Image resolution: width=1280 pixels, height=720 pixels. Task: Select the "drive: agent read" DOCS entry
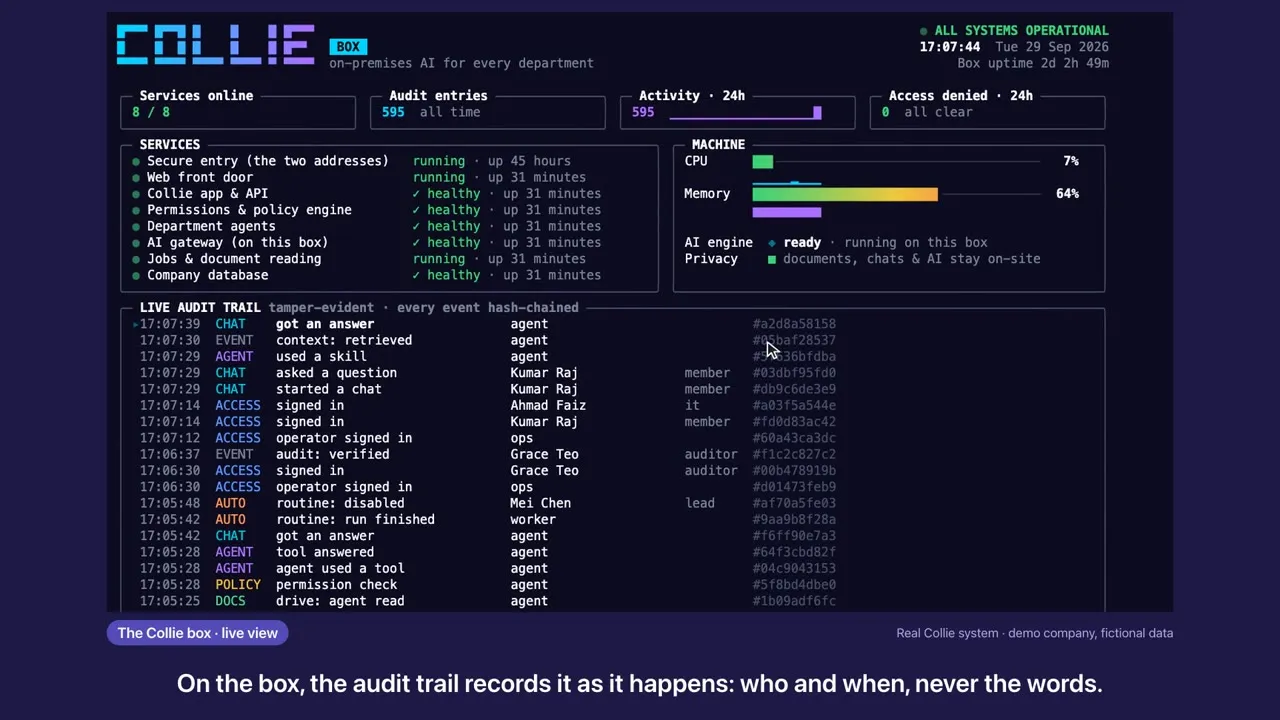[x=340, y=601]
